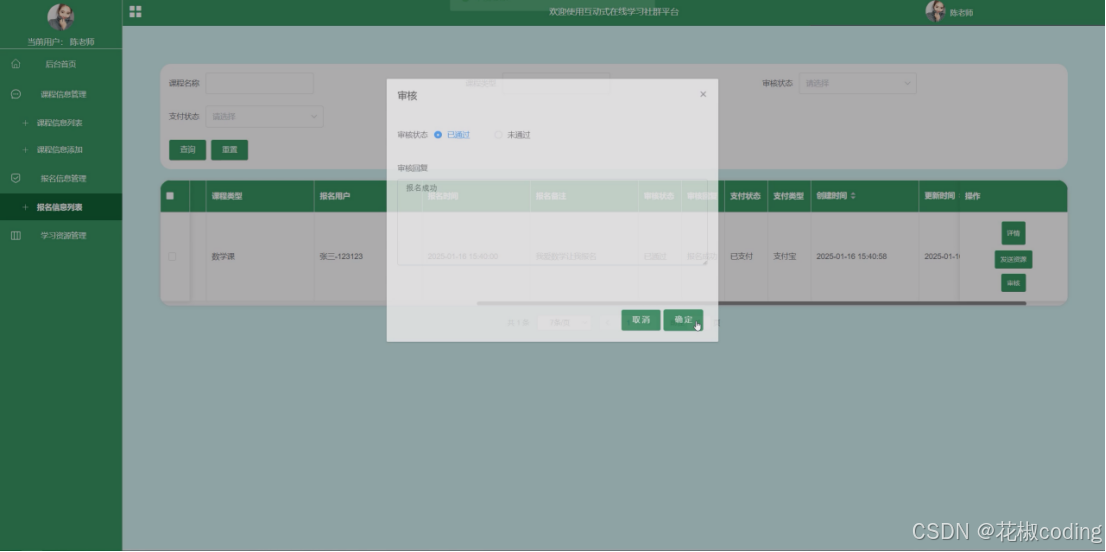Viewport: 1106px width, 552px height.
Task: Open 学习资源管理 in the sidebar
Action: tap(61, 235)
